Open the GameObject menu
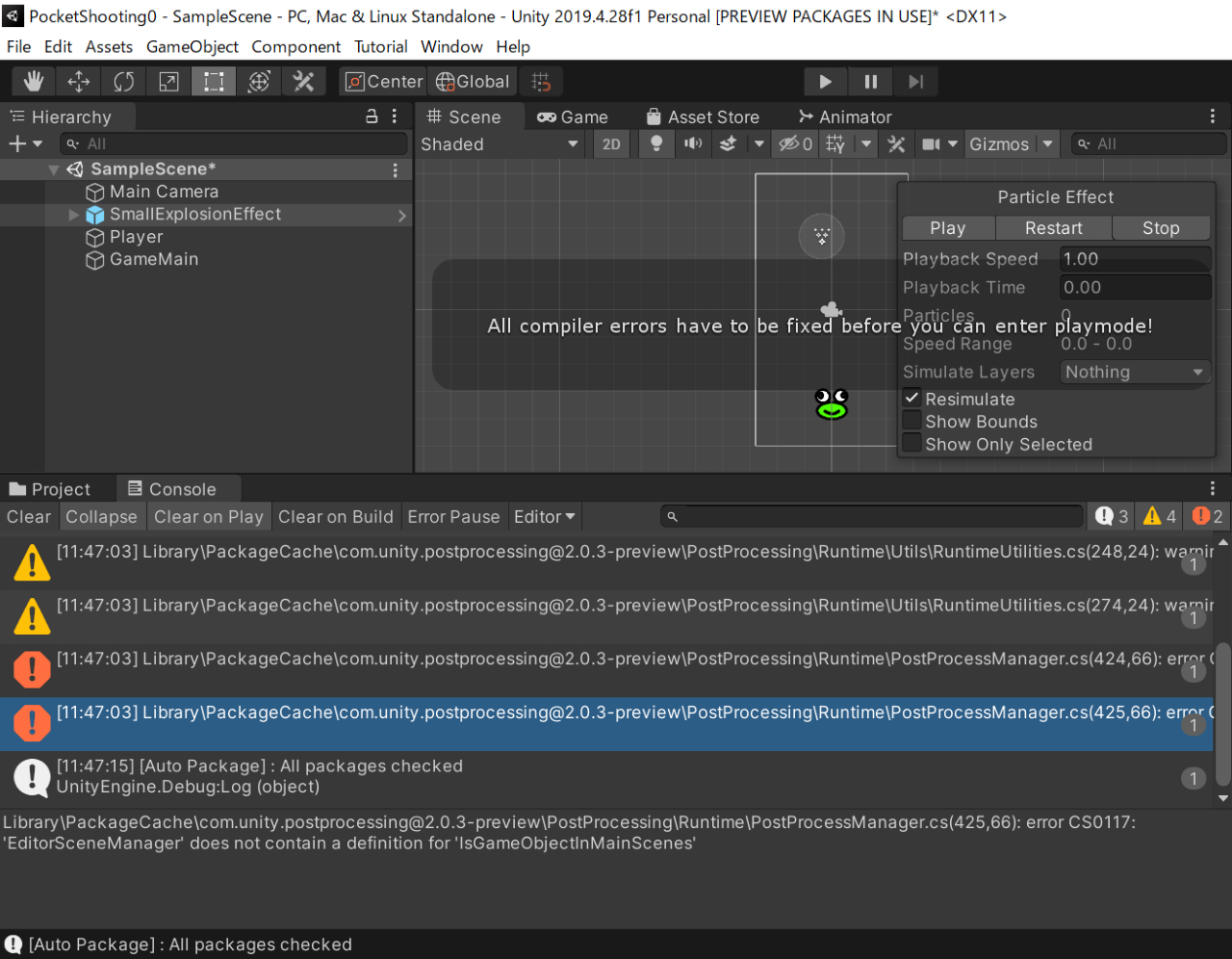Screen dimensions: 1232x959 pyautogui.click(x=192, y=46)
